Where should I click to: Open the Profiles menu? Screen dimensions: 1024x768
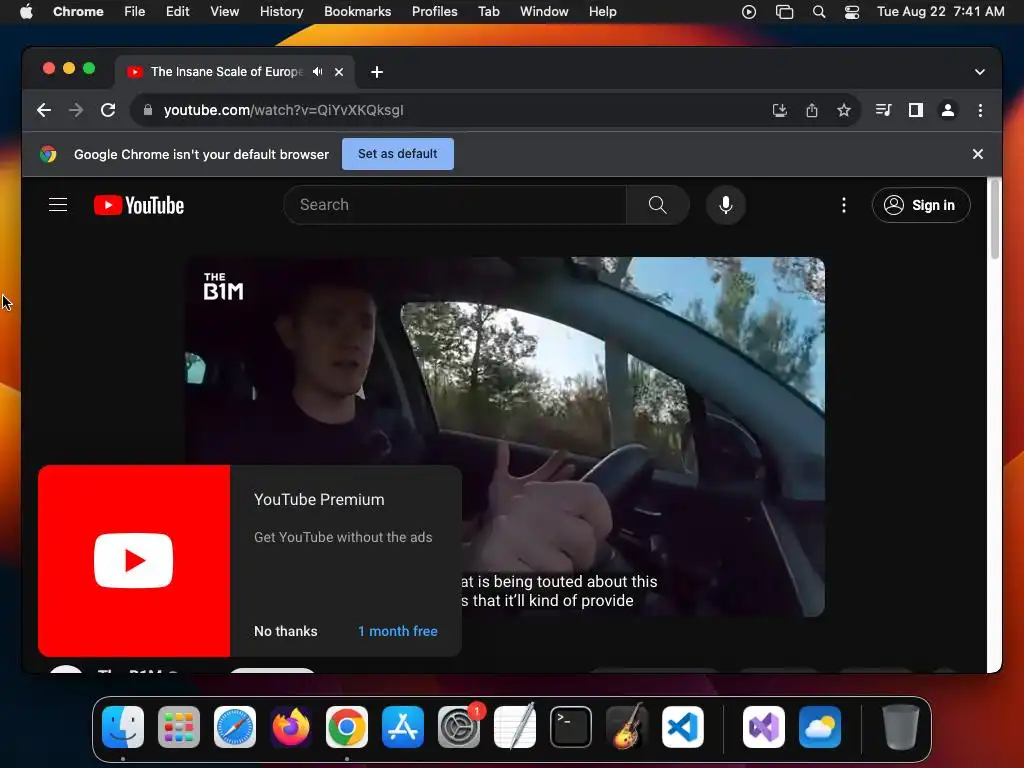(x=434, y=12)
